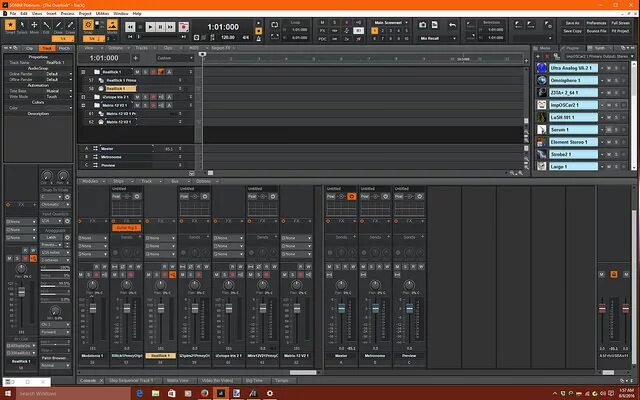Toggle loop on/off icon
The height and width of the screenshot is (400, 640).
pos(274,25)
